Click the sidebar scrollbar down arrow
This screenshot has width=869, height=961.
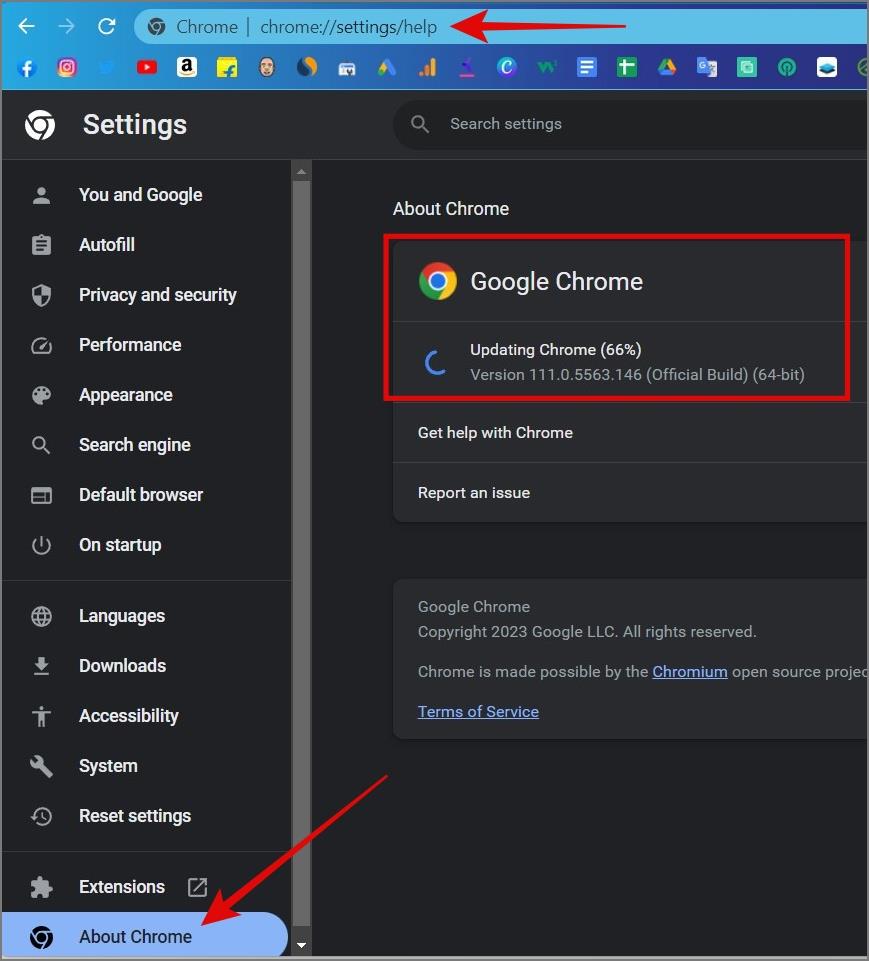point(301,946)
